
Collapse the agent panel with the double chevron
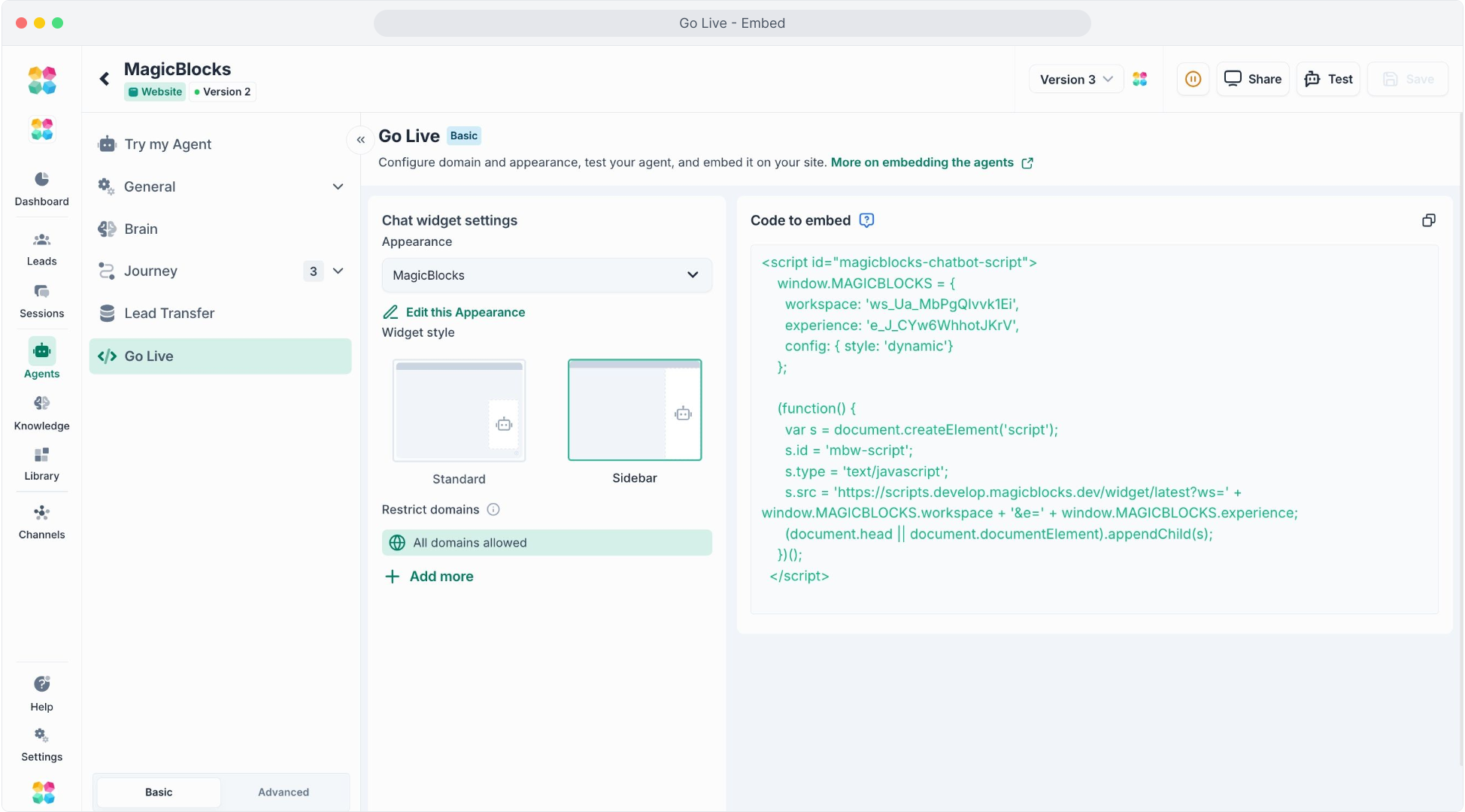click(361, 140)
